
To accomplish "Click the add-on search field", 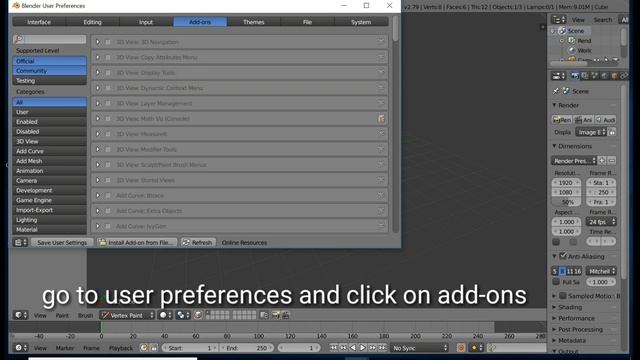I will 49,39.
